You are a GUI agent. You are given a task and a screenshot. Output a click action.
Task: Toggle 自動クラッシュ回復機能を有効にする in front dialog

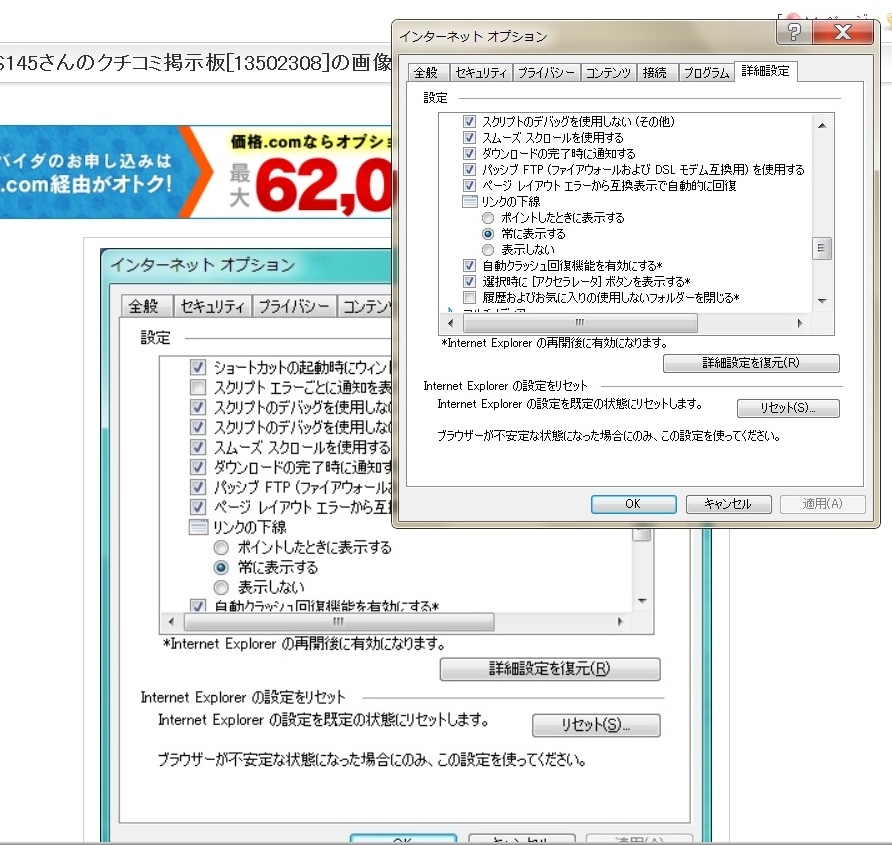tap(469, 265)
